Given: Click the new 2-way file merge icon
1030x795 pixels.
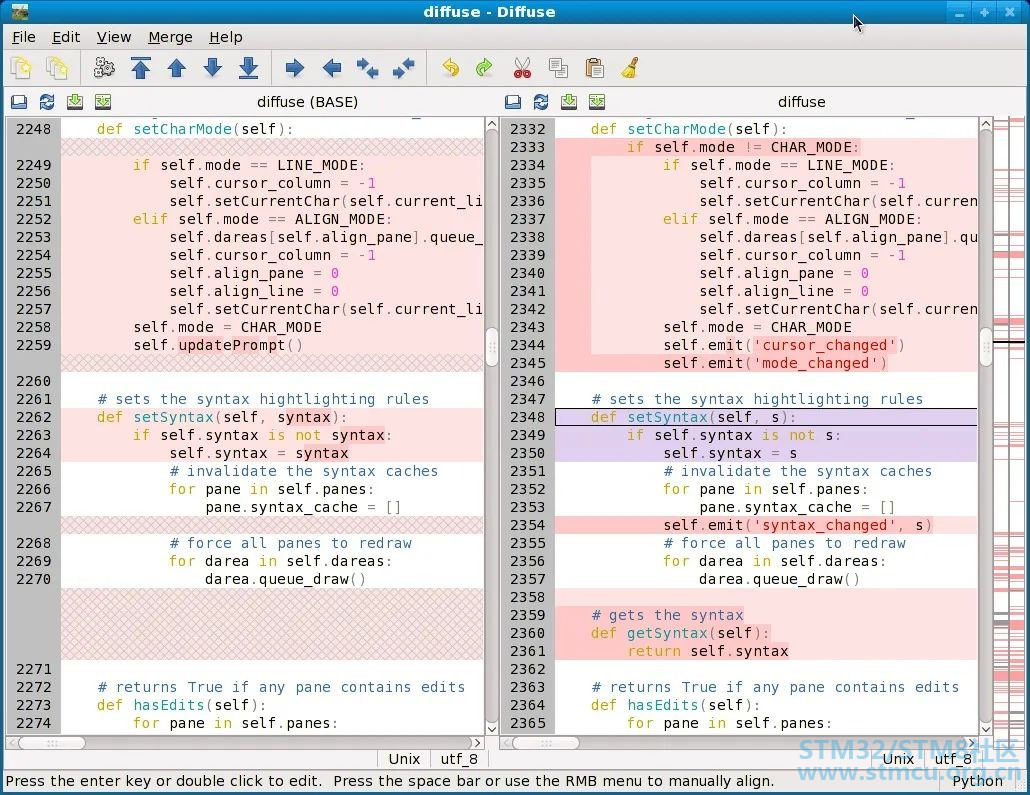Looking at the screenshot, I should tap(21, 68).
